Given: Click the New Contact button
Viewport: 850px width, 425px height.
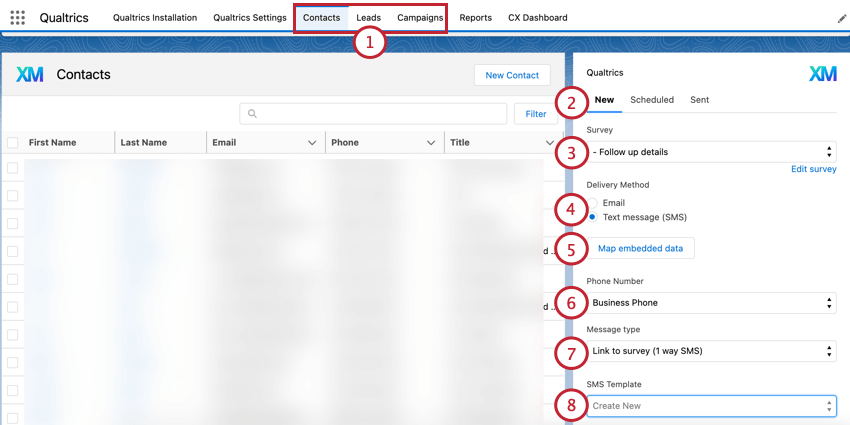Looking at the screenshot, I should [x=512, y=75].
